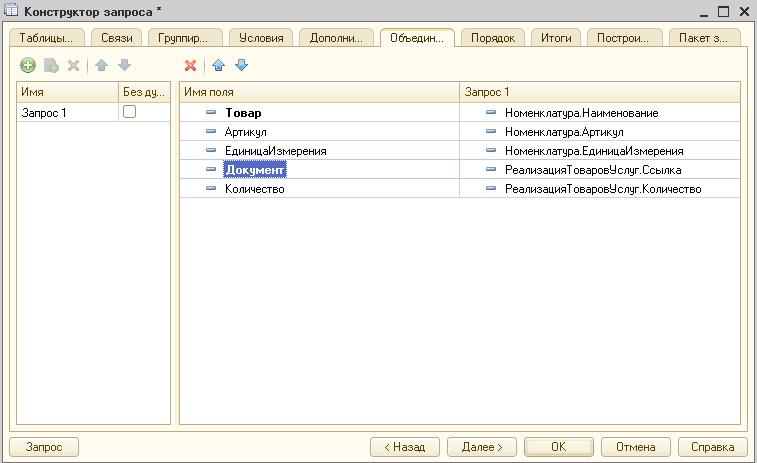
Task: Click the copy query icon
Action: [x=51, y=66]
